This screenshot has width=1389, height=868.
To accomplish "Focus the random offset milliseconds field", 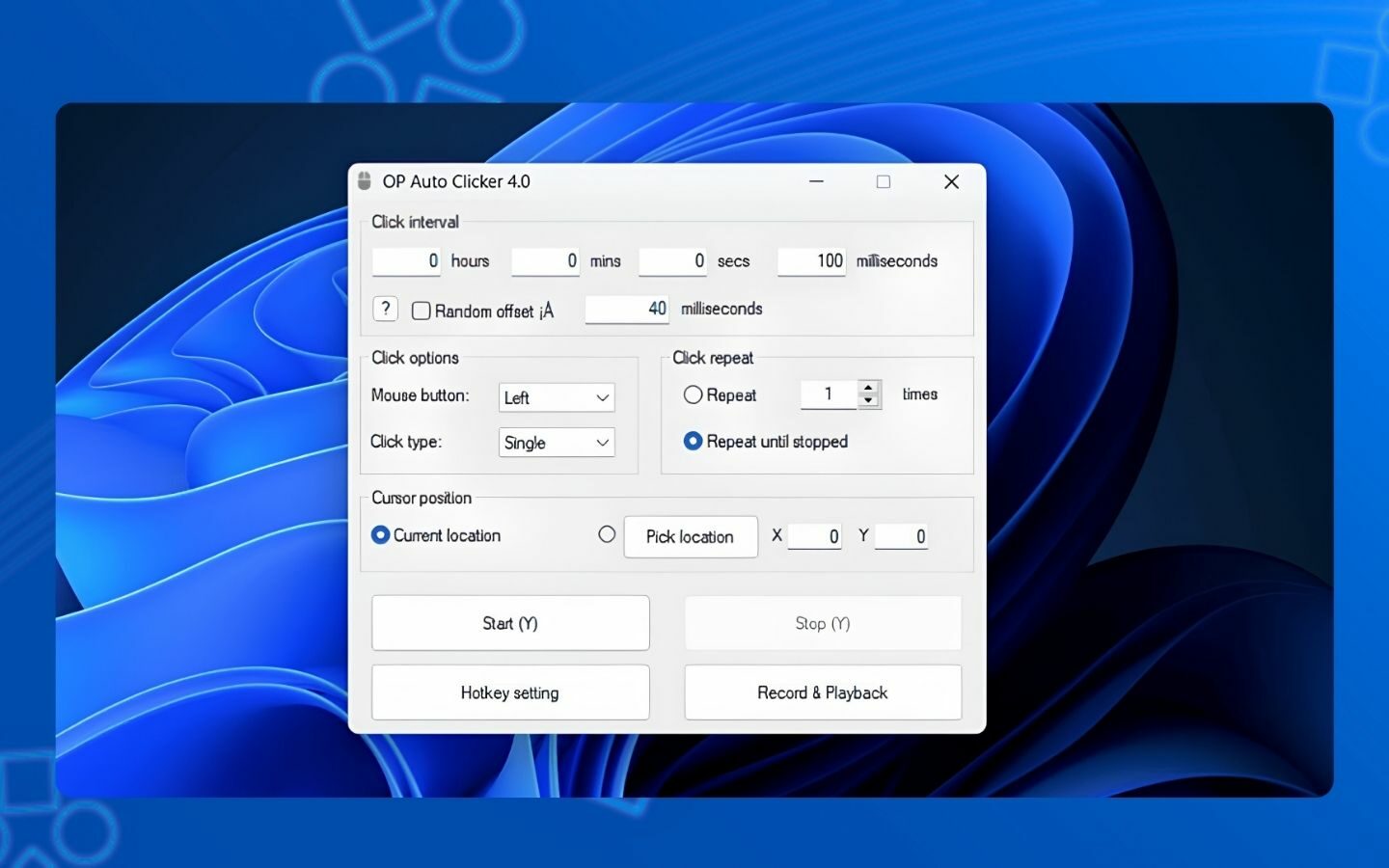I will [627, 309].
